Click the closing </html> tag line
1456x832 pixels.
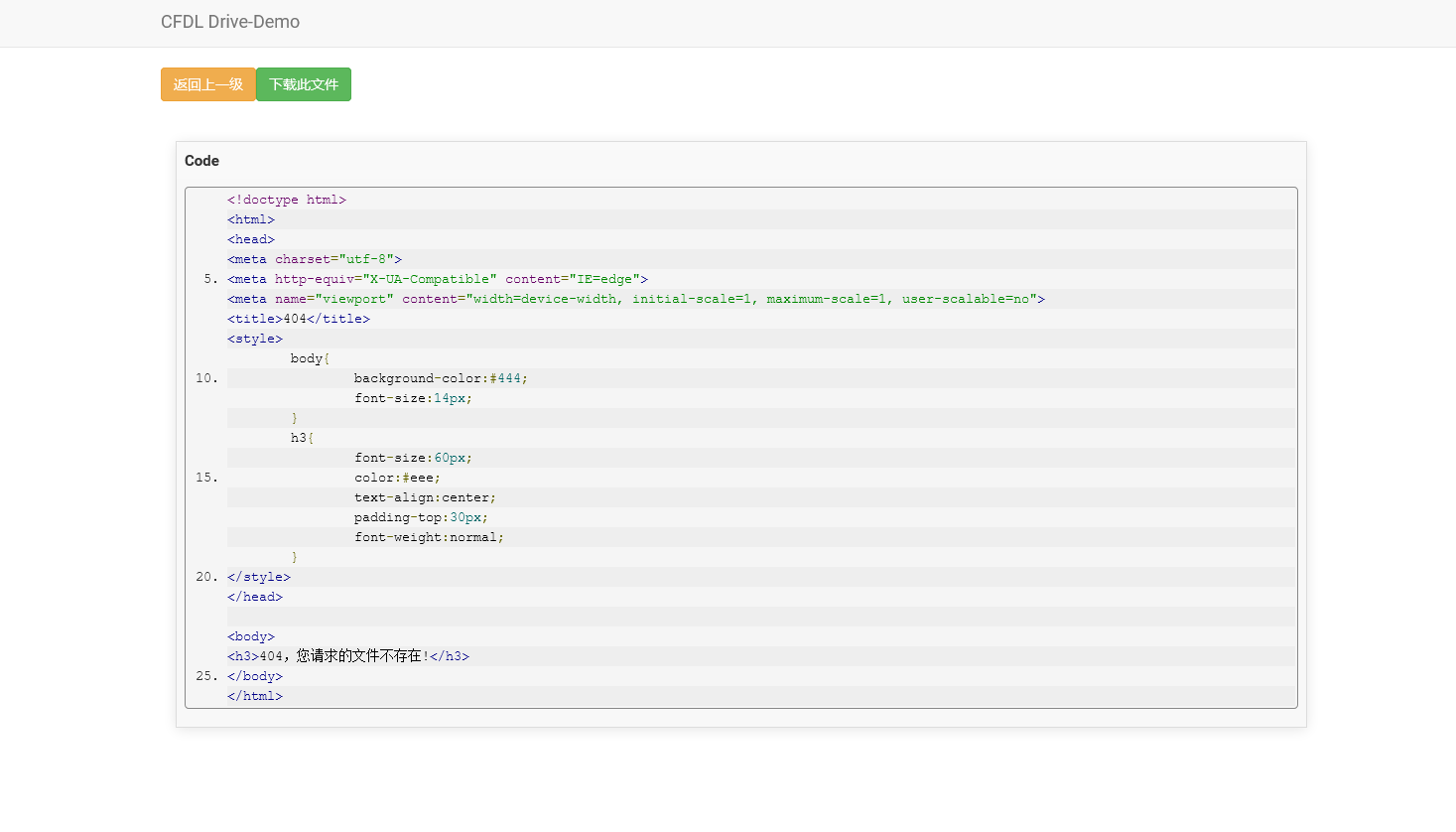click(761, 696)
